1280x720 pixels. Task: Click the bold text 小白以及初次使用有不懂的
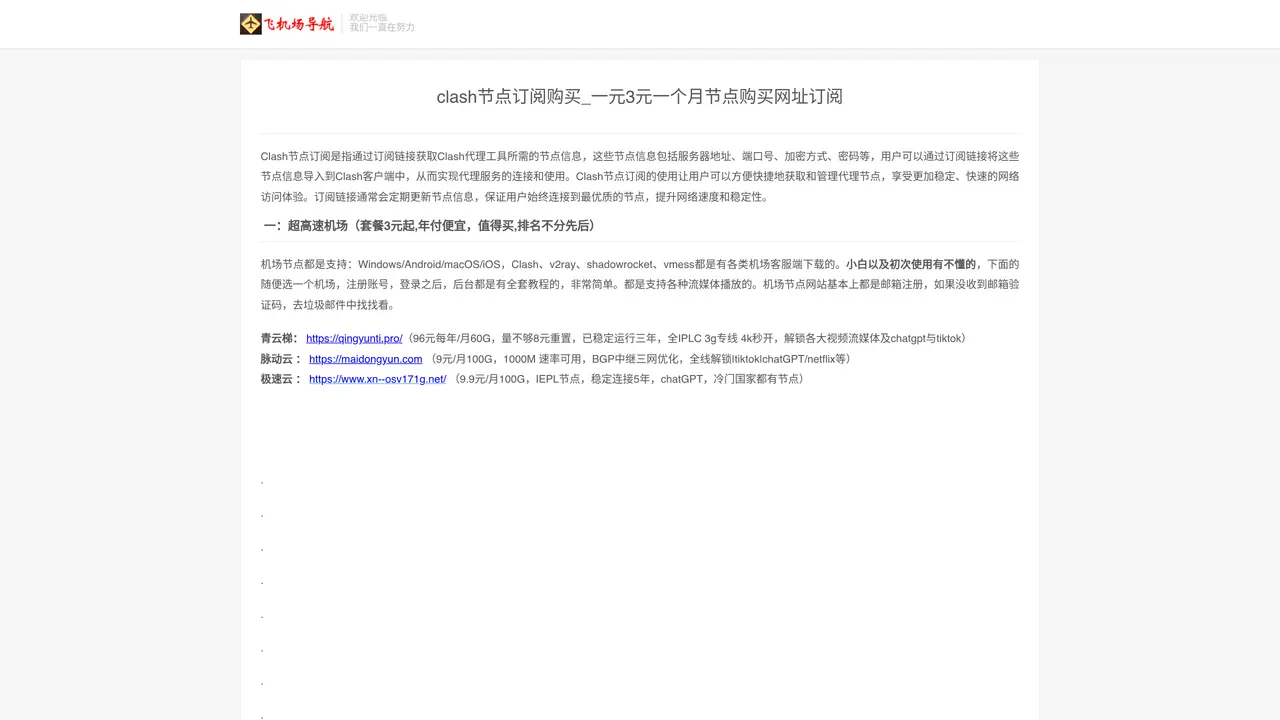point(911,265)
